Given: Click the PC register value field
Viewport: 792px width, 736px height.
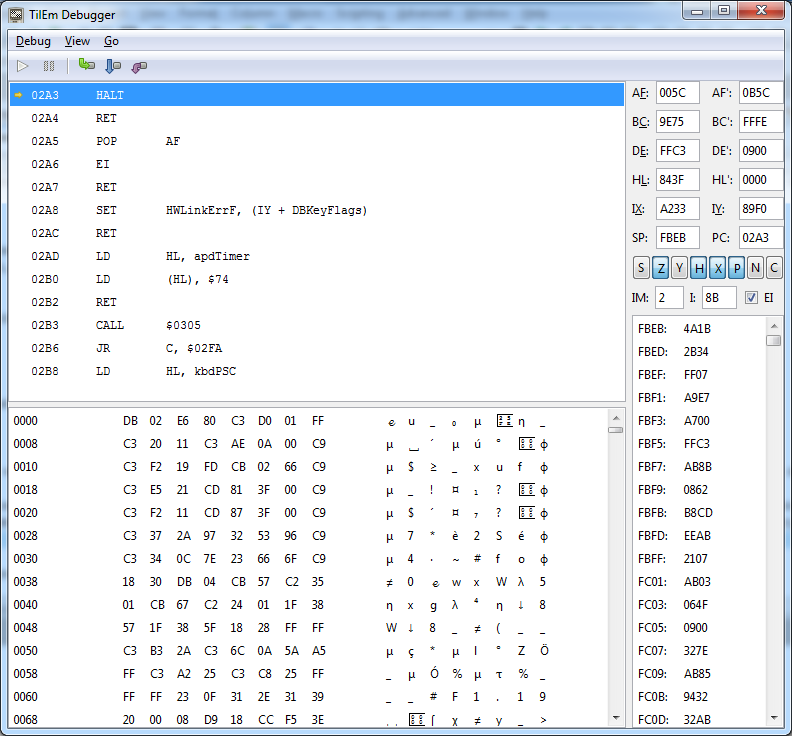Looking at the screenshot, I should coord(760,238).
